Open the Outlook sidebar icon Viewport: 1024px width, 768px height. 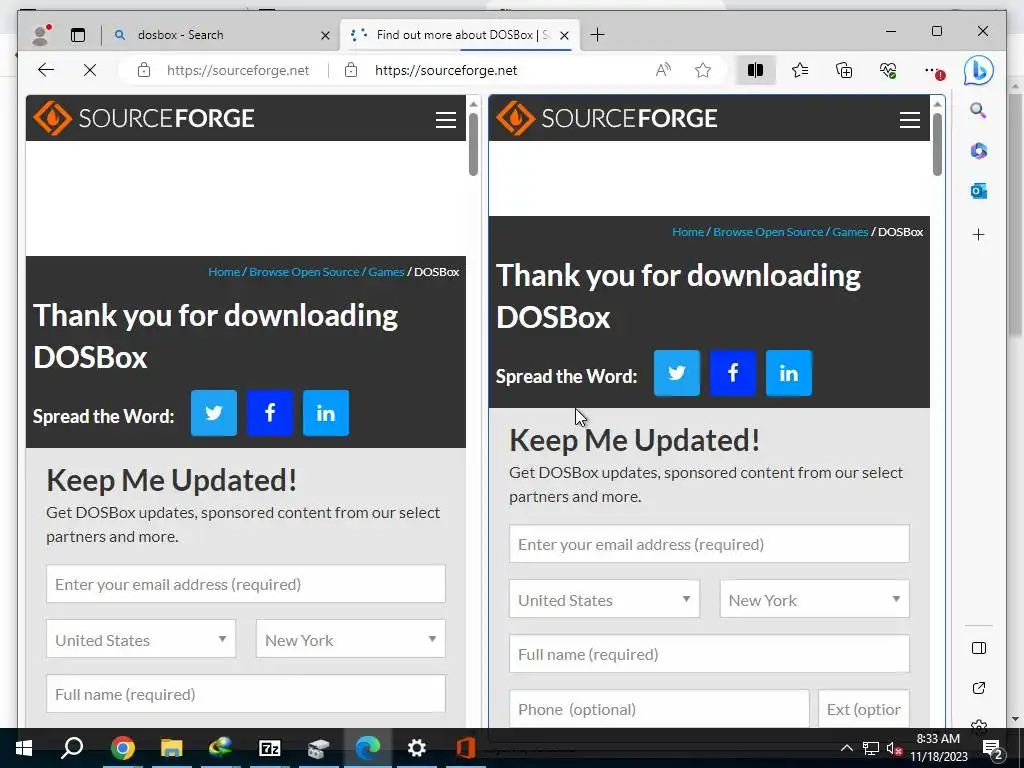(978, 191)
